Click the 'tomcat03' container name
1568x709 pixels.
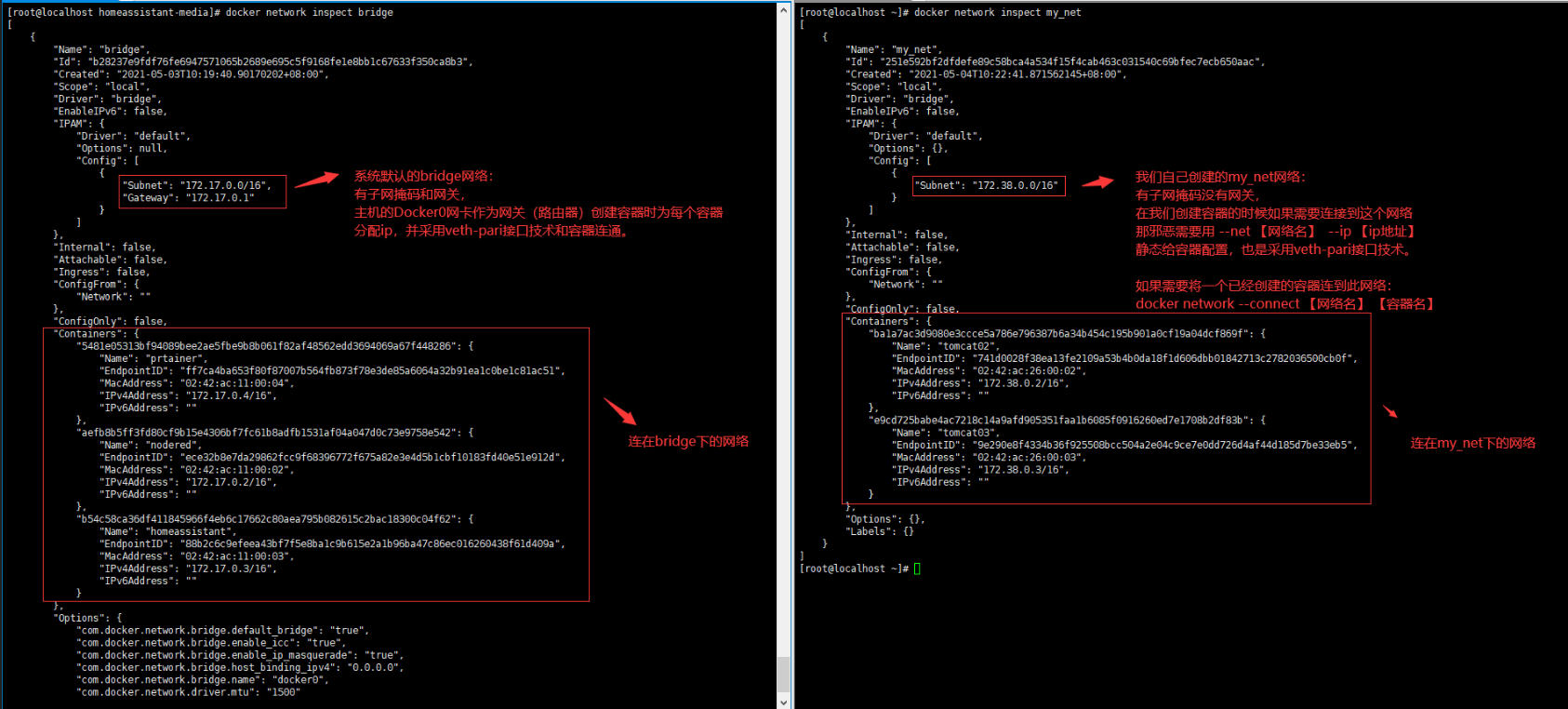tap(968, 433)
